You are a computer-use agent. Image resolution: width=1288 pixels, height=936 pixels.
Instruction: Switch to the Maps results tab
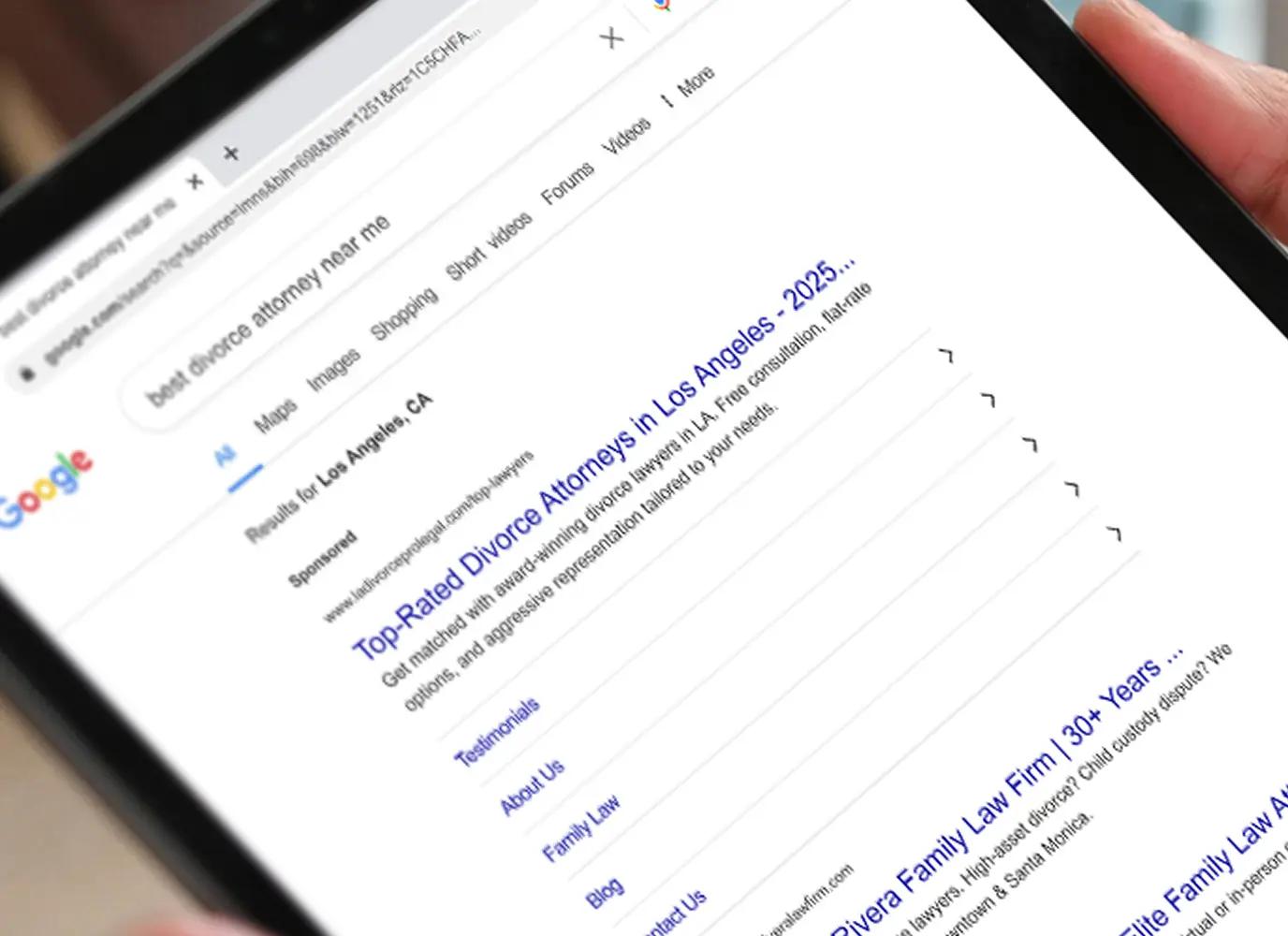point(275,415)
